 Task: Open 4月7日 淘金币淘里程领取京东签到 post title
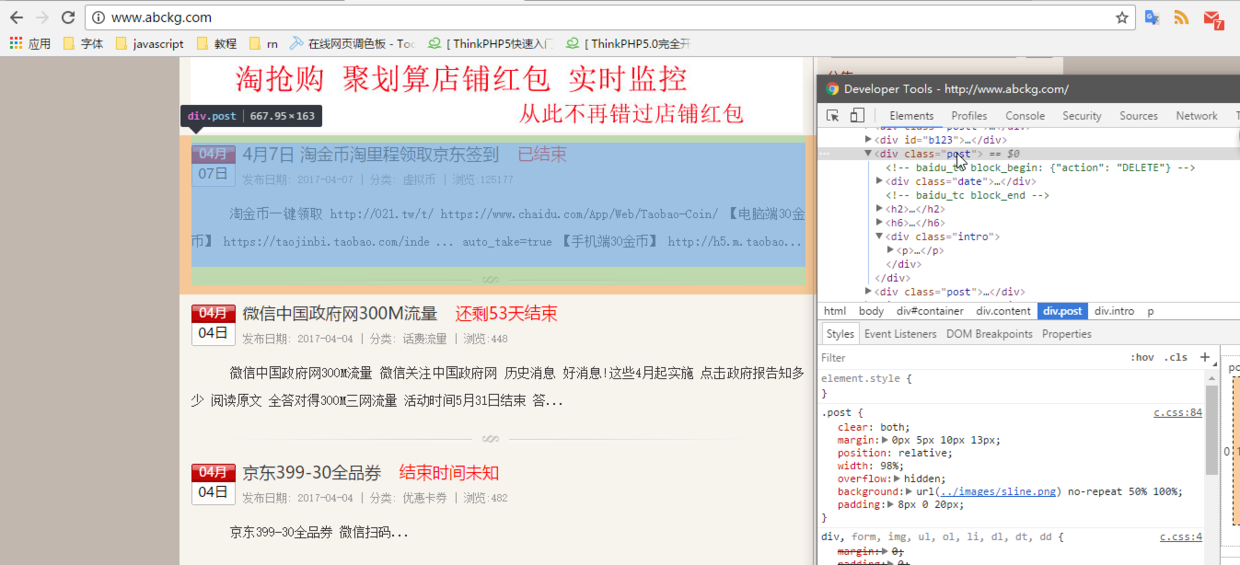coord(370,154)
